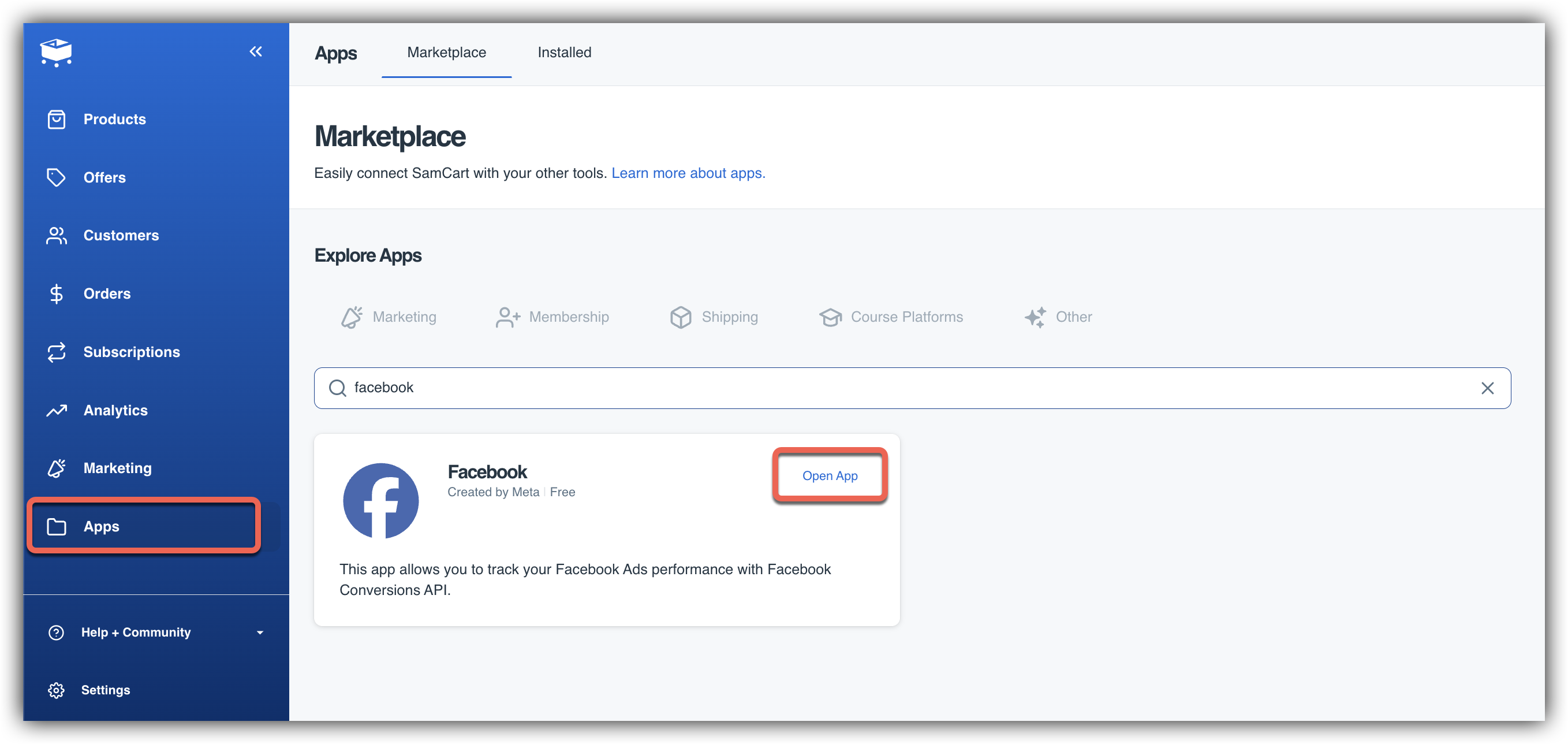Switch to the Installed tab
This screenshot has width=1568, height=744.
[x=564, y=53]
